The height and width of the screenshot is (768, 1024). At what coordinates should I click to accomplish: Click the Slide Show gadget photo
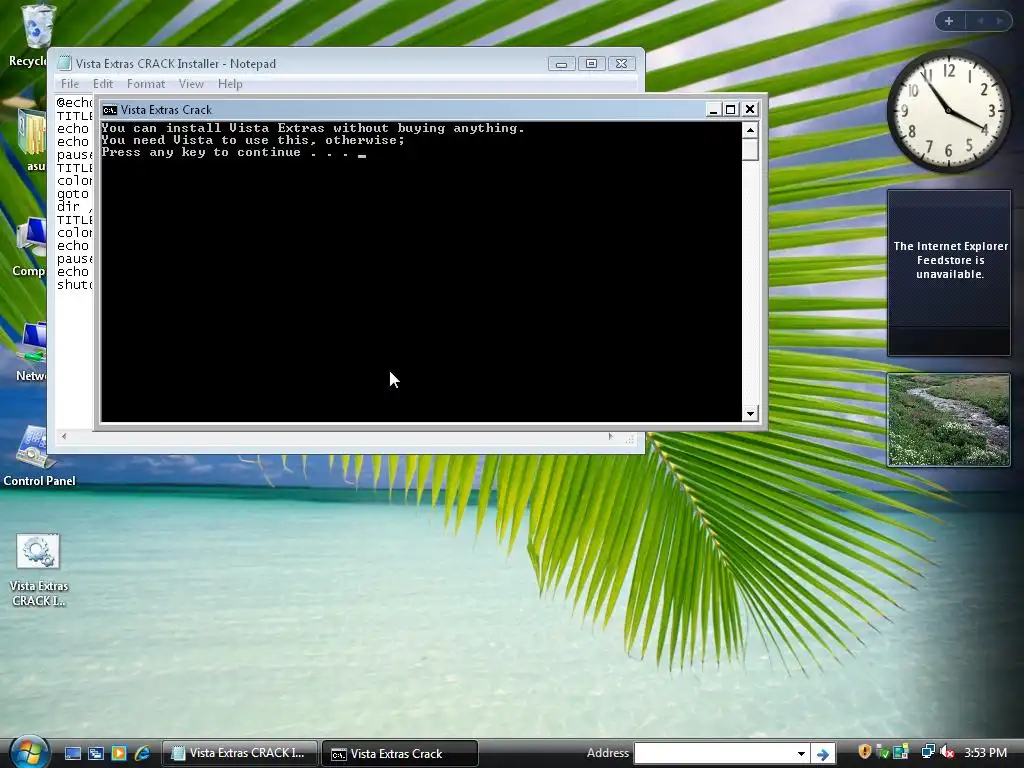pyautogui.click(x=948, y=420)
